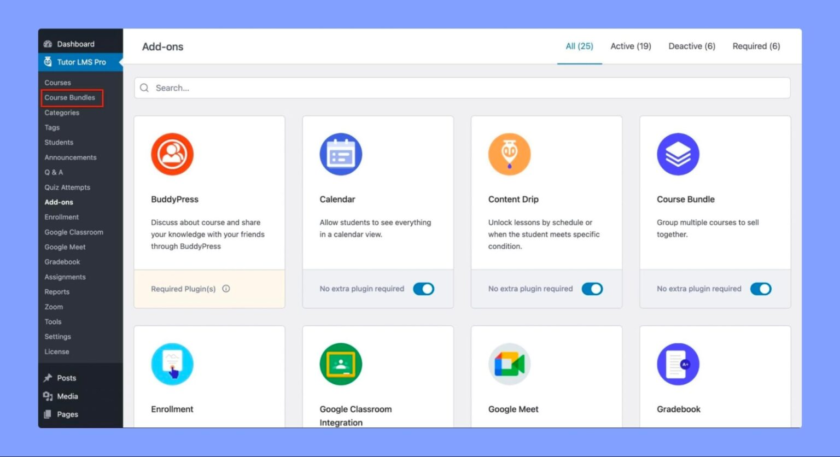Click the Content Drip owl icon

coord(509,155)
